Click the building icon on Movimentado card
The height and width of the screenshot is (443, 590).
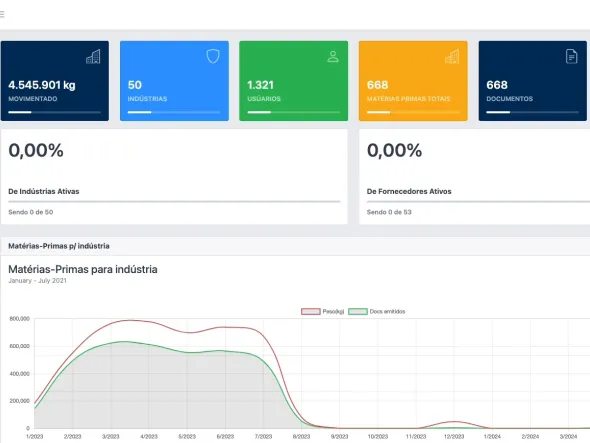tap(93, 57)
